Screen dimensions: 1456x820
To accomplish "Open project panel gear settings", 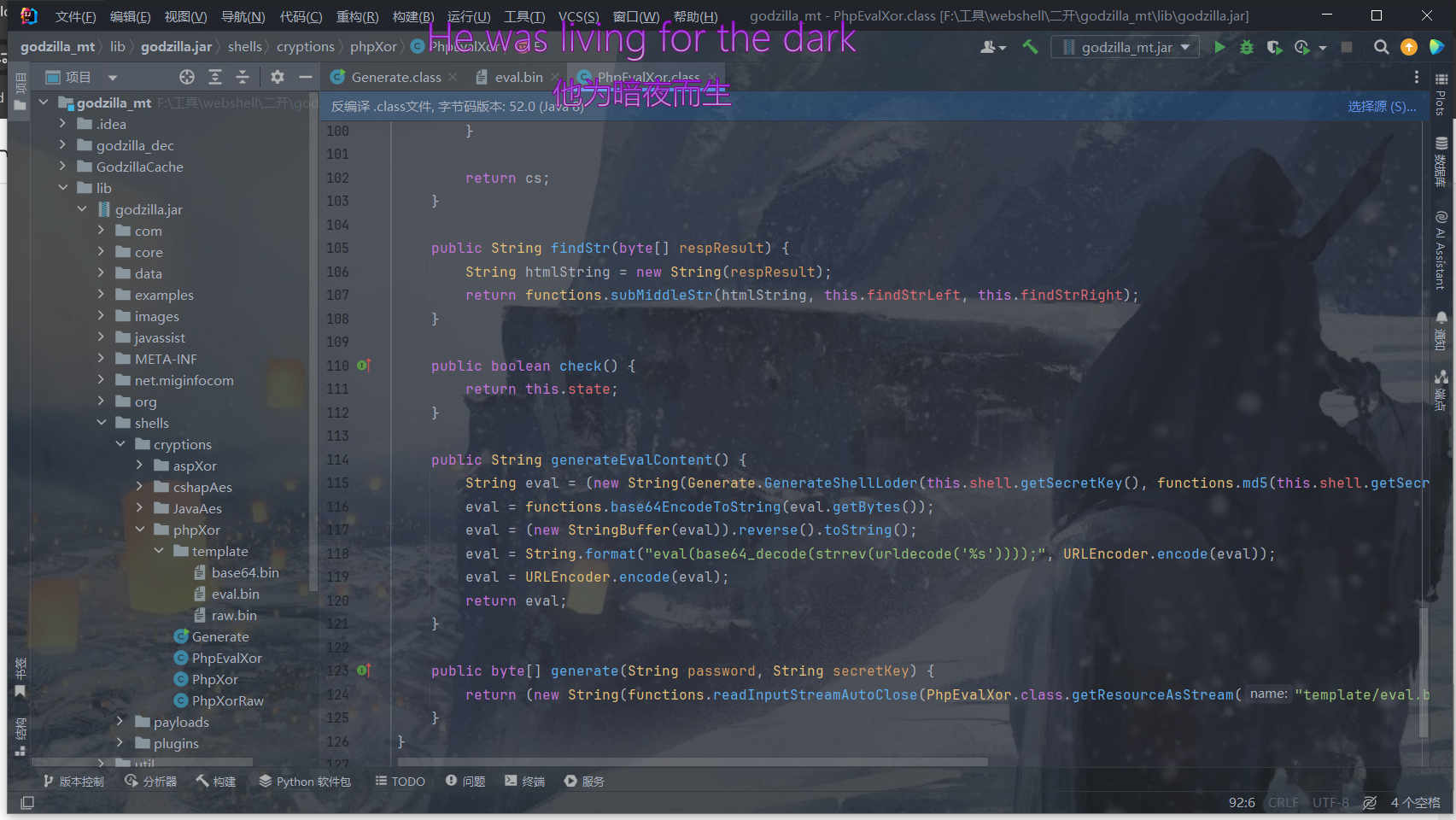I will click(x=278, y=77).
